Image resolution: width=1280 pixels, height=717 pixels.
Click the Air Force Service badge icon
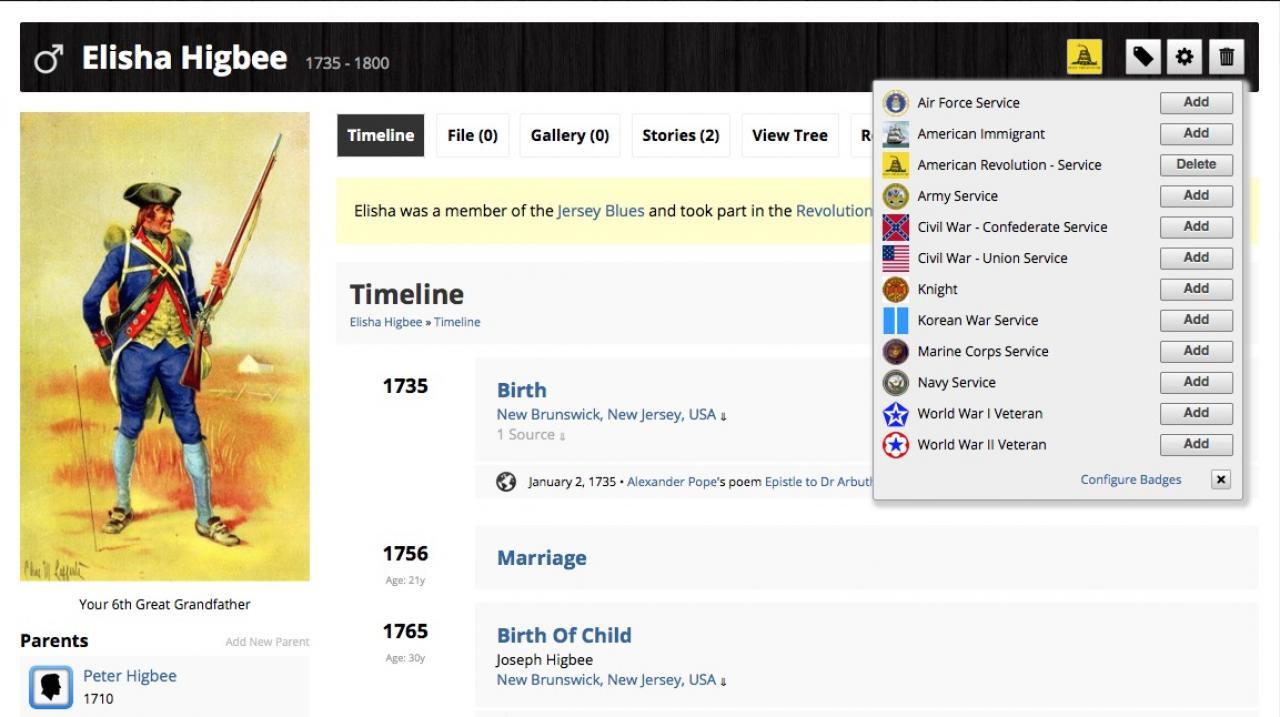[x=895, y=103]
